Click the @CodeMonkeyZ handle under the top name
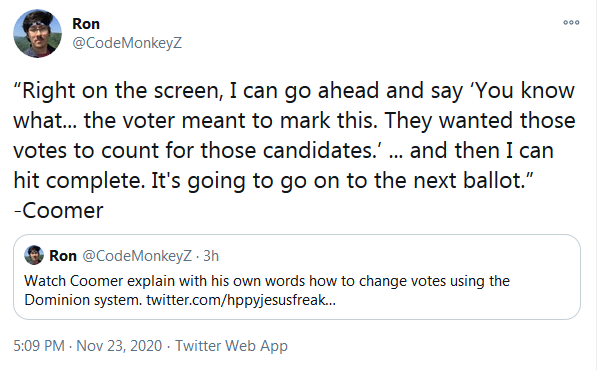The image size is (597, 370). tap(127, 43)
